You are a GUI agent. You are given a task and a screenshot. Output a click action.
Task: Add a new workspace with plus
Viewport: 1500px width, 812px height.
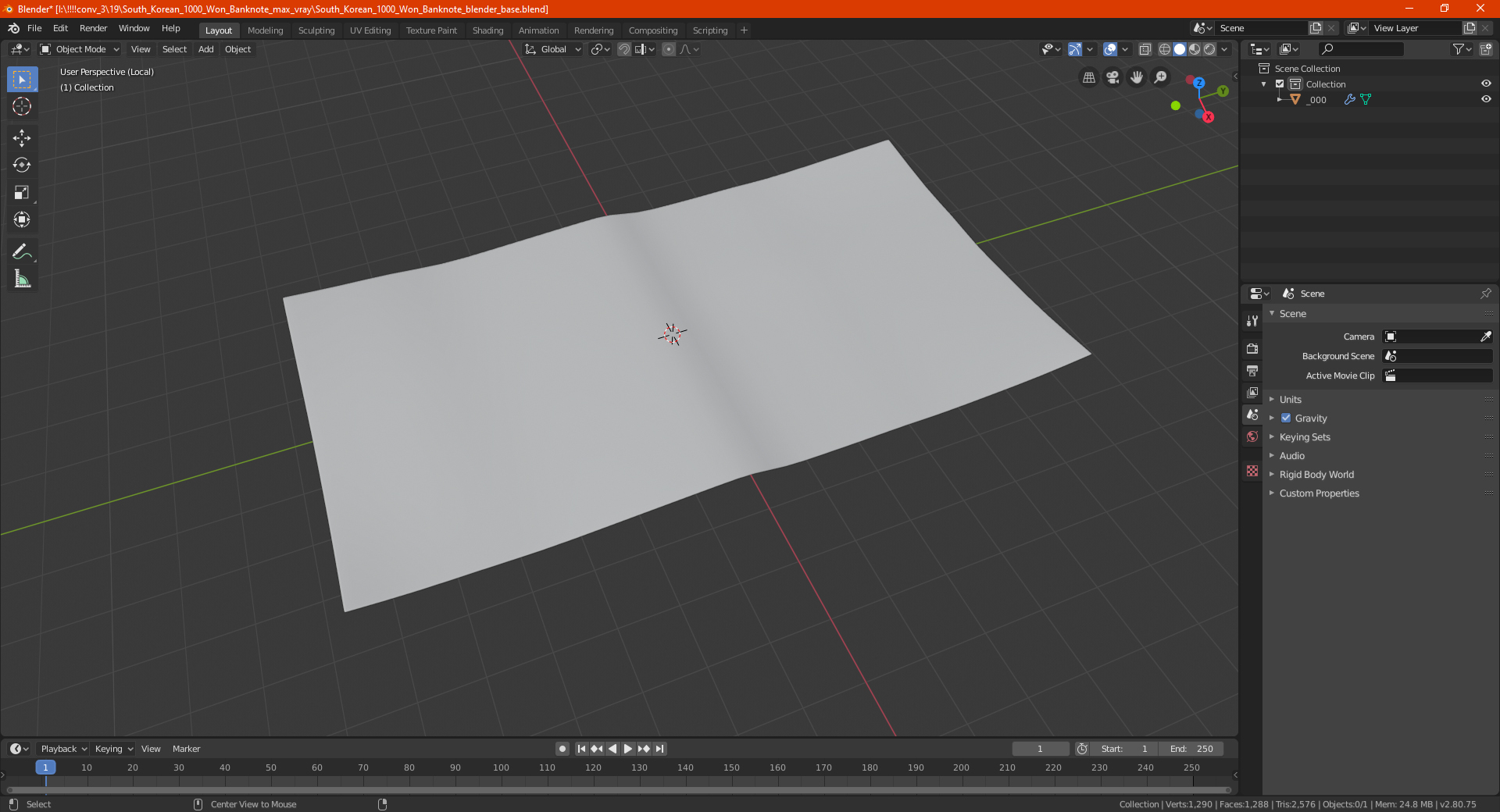(x=744, y=30)
